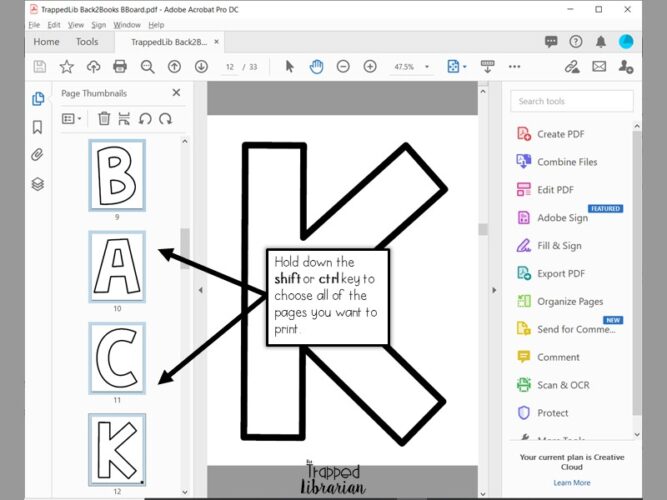
Task: Open the comments chat bubble icon
Action: point(551,42)
